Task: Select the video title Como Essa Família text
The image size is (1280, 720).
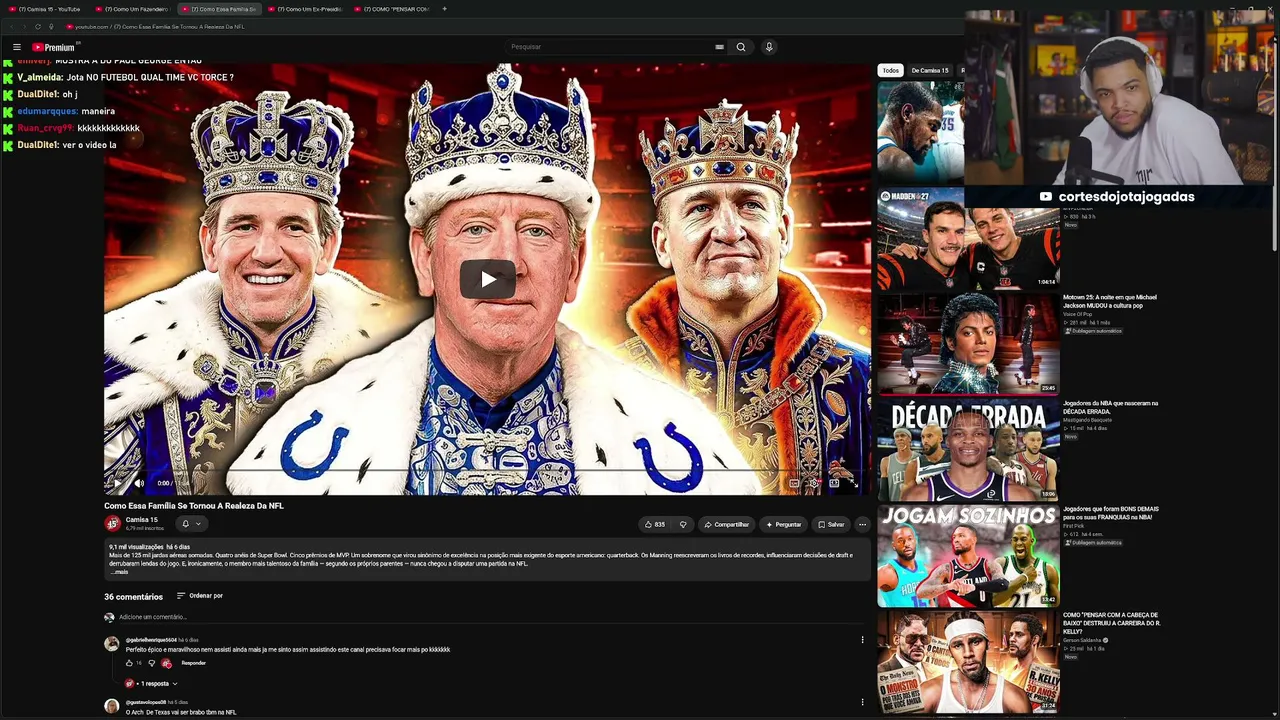Action: pyautogui.click(x=194, y=506)
